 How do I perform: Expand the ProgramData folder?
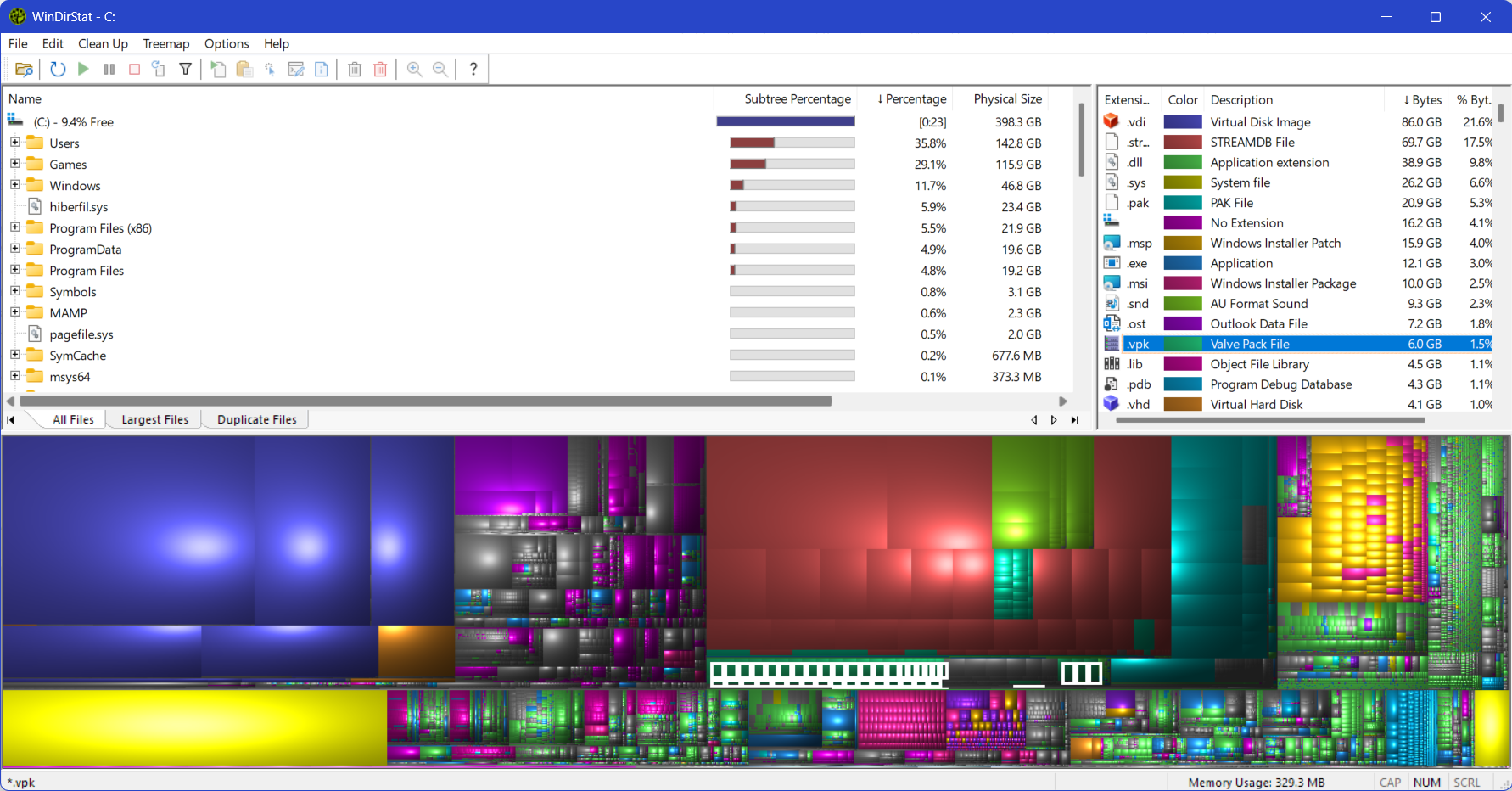point(14,249)
